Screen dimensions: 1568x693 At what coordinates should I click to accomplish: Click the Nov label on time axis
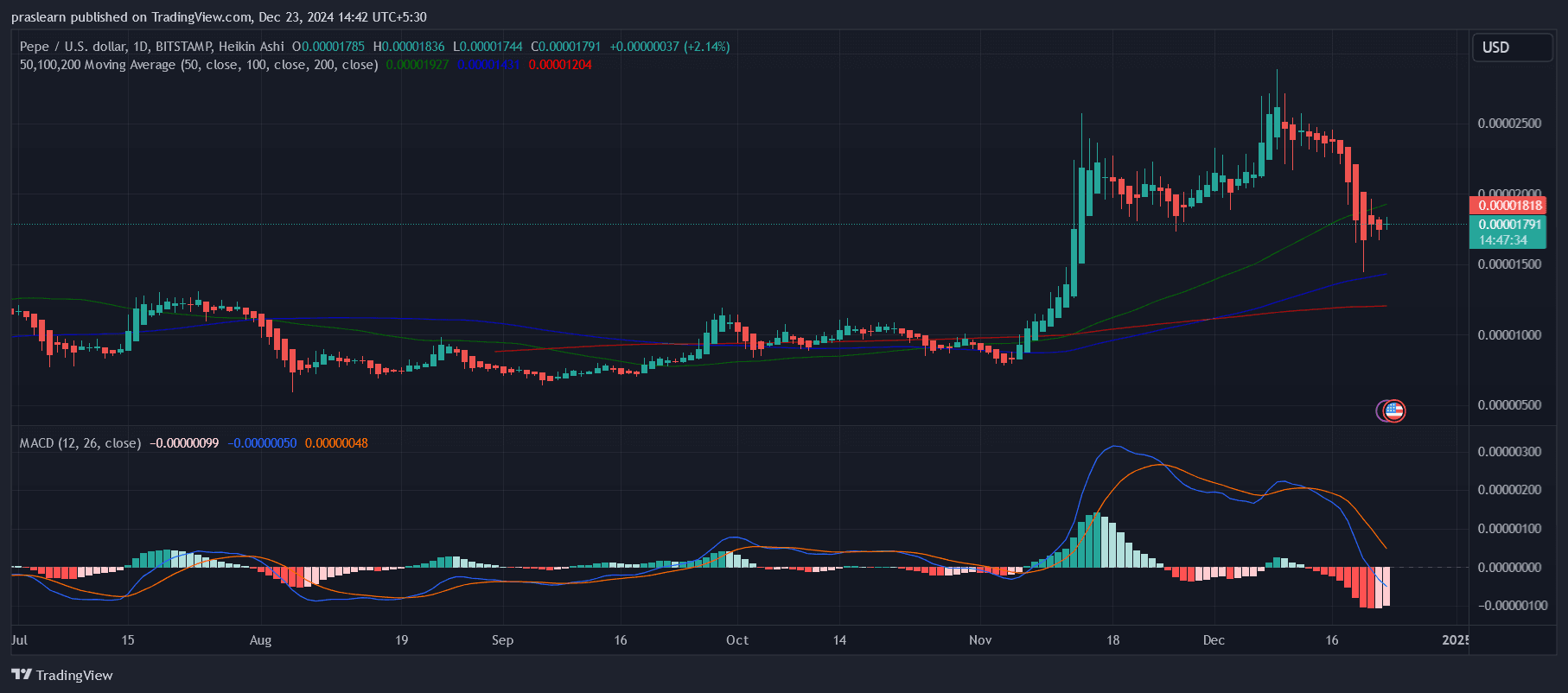980,640
